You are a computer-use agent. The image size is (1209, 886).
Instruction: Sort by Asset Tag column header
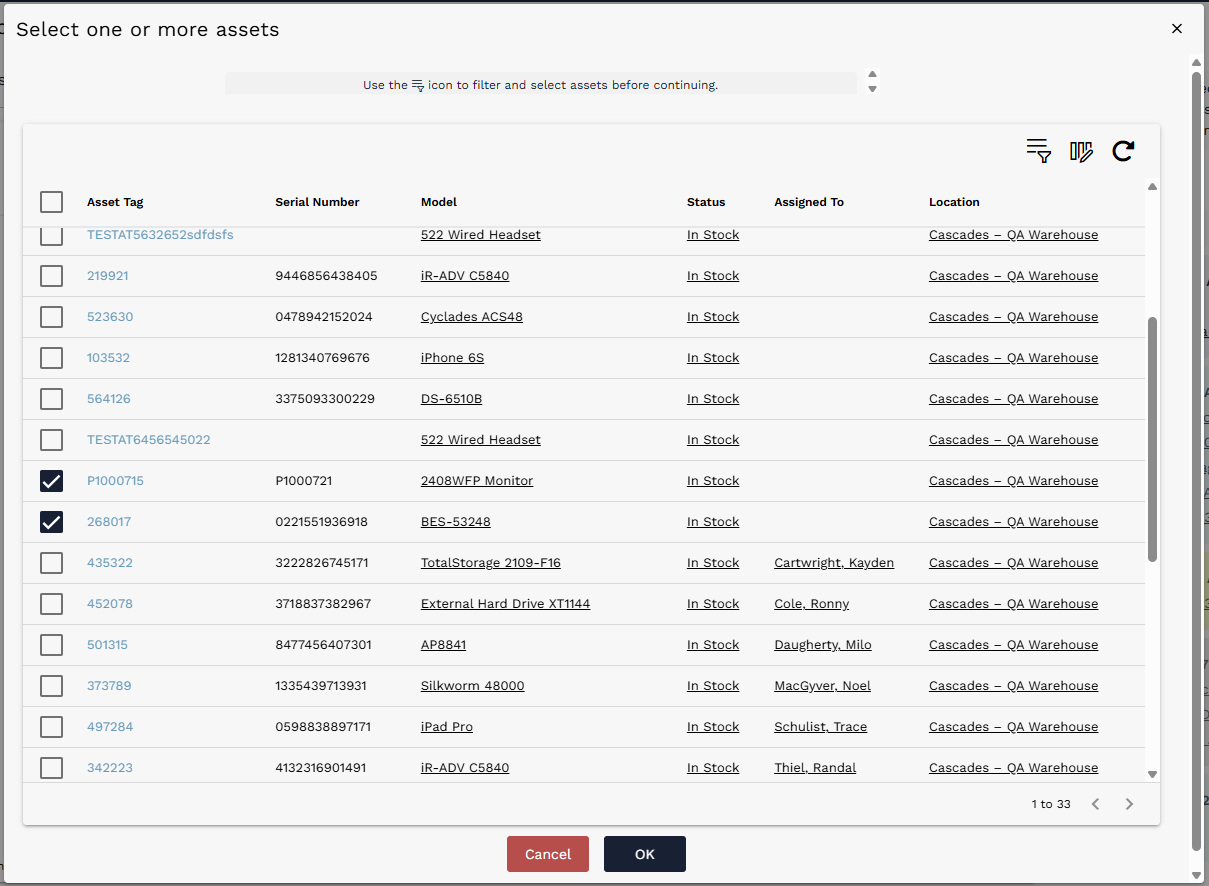115,202
